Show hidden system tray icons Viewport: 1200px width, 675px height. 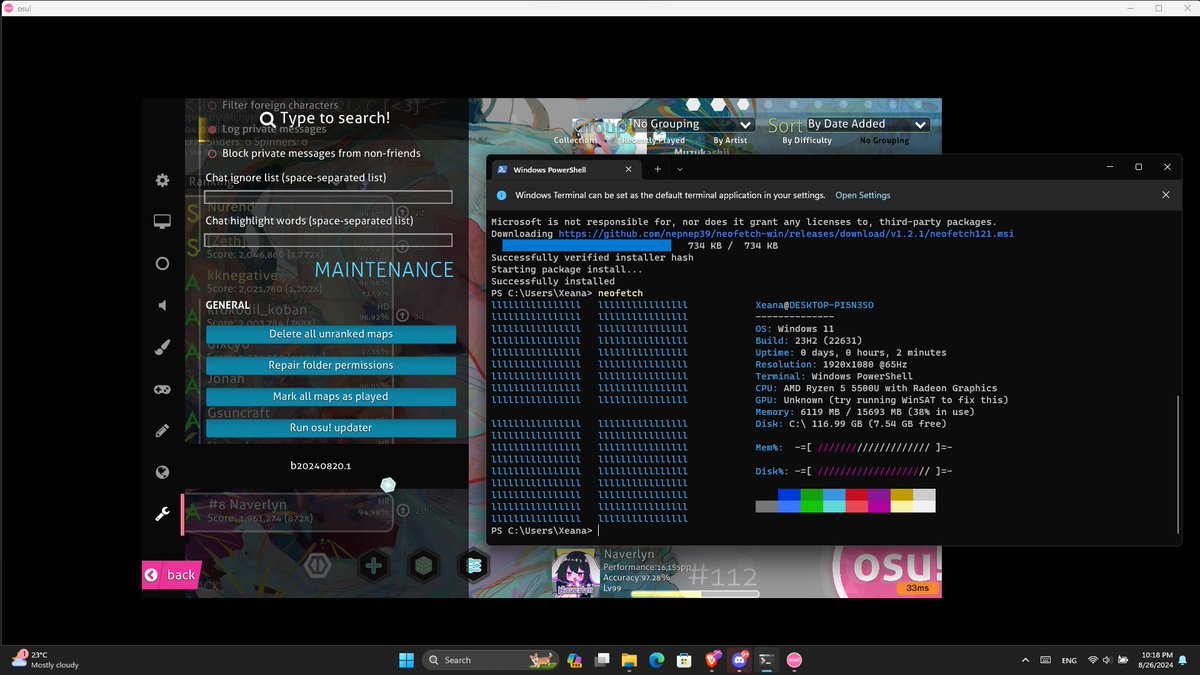click(x=1025, y=660)
